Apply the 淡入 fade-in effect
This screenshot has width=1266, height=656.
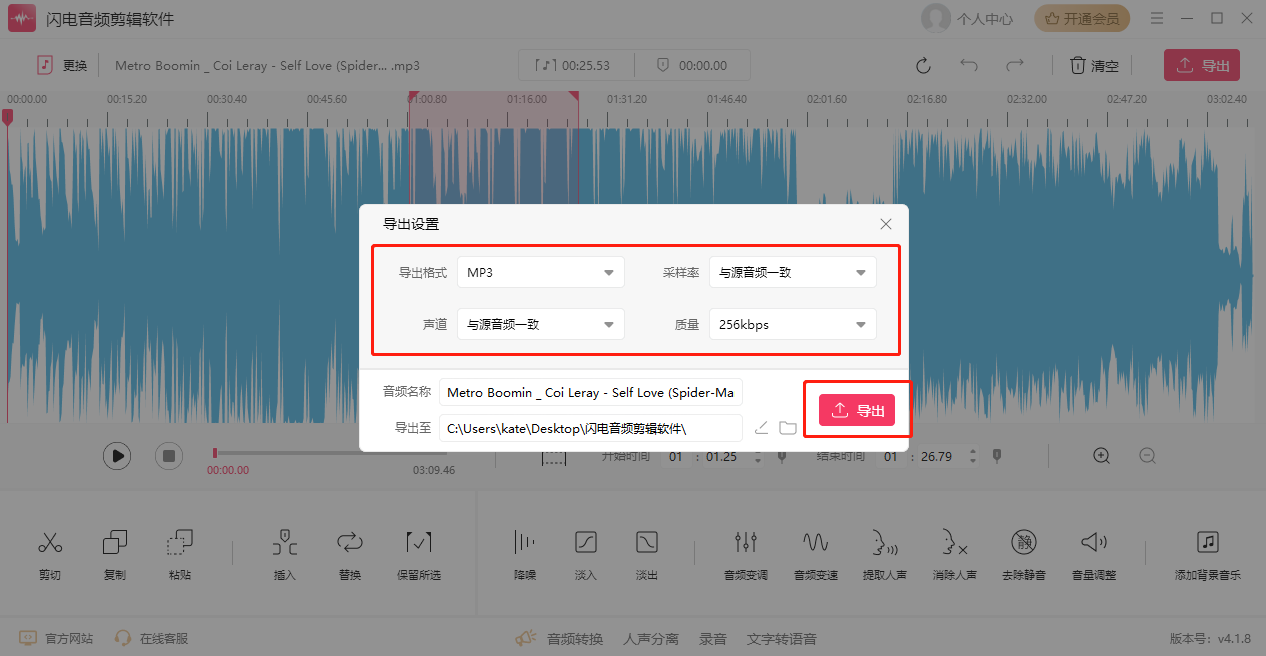coord(586,555)
